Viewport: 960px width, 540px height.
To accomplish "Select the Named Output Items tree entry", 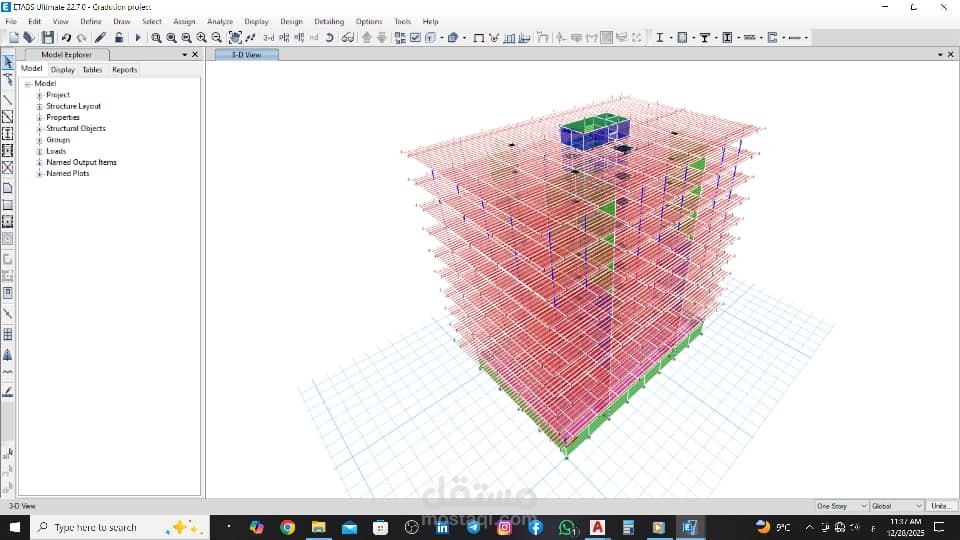I will [x=81, y=162].
